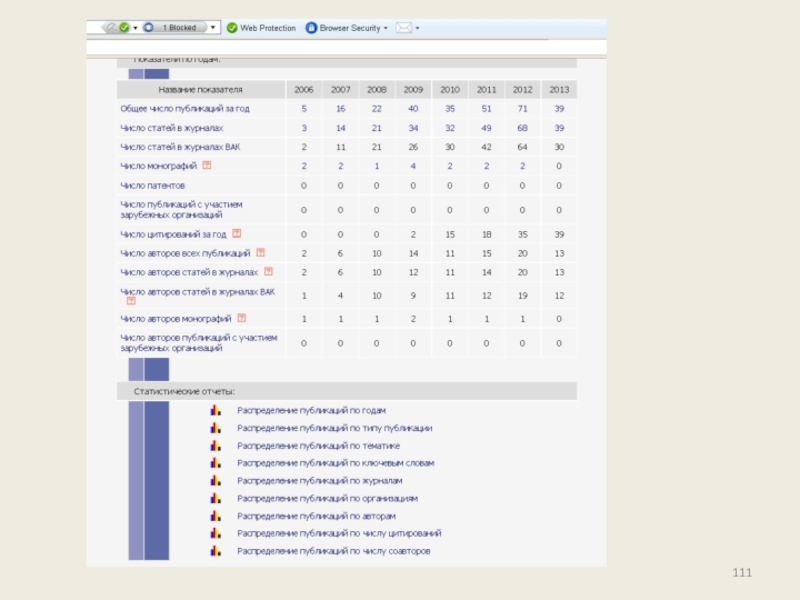Click chart icon for «по ключевым словам» report
Image resolution: width=800 pixels, height=600 pixels.
pyautogui.click(x=214, y=463)
